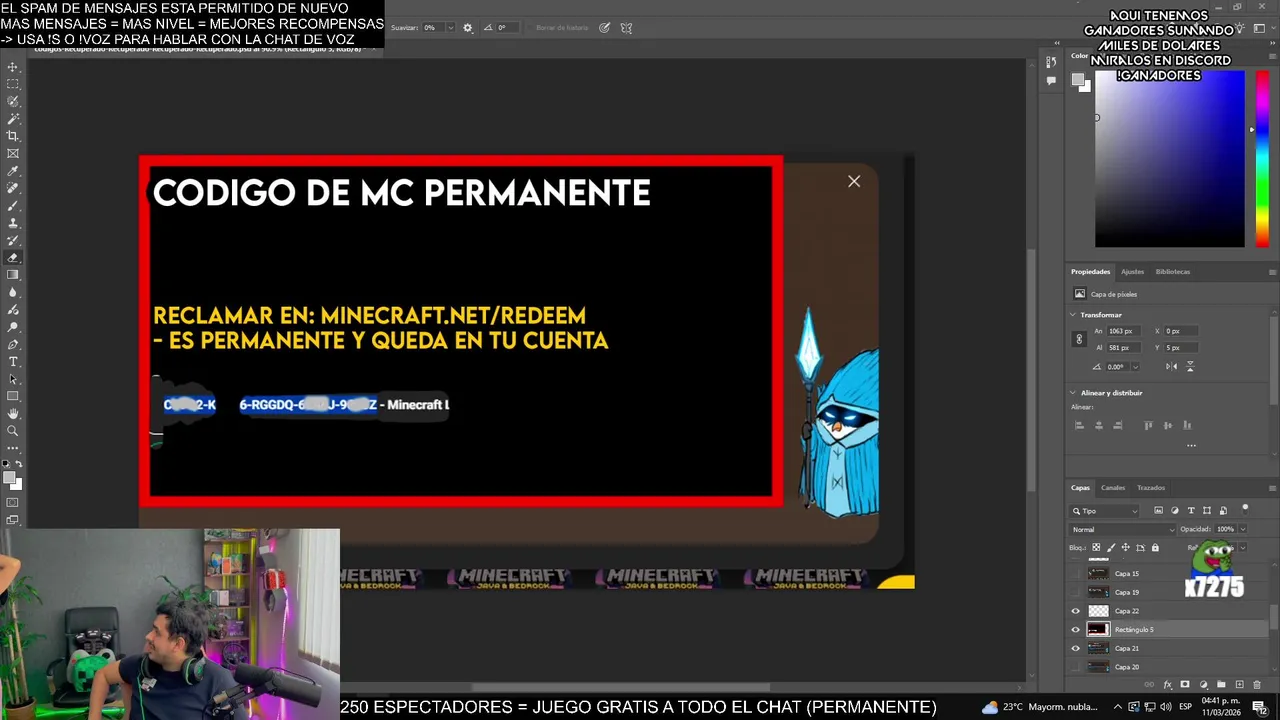Switch to the Trazados tab
The image size is (1280, 720).
(1151, 488)
